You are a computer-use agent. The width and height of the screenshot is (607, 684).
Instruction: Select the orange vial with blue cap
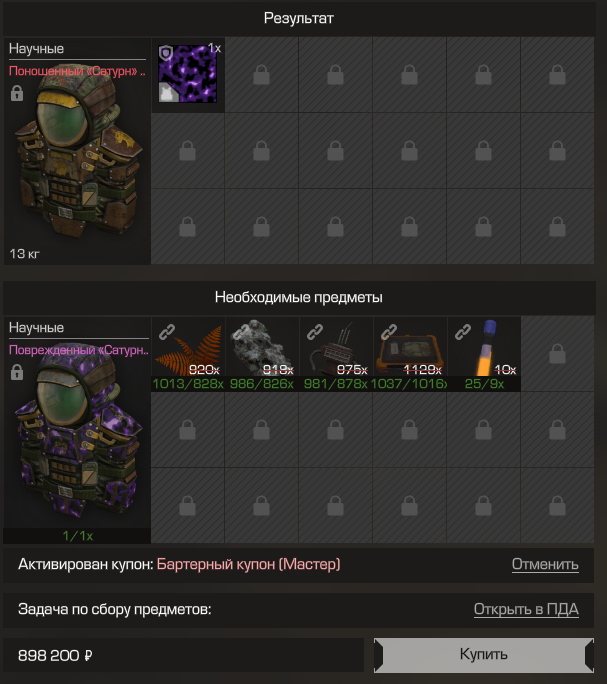pyautogui.click(x=484, y=347)
